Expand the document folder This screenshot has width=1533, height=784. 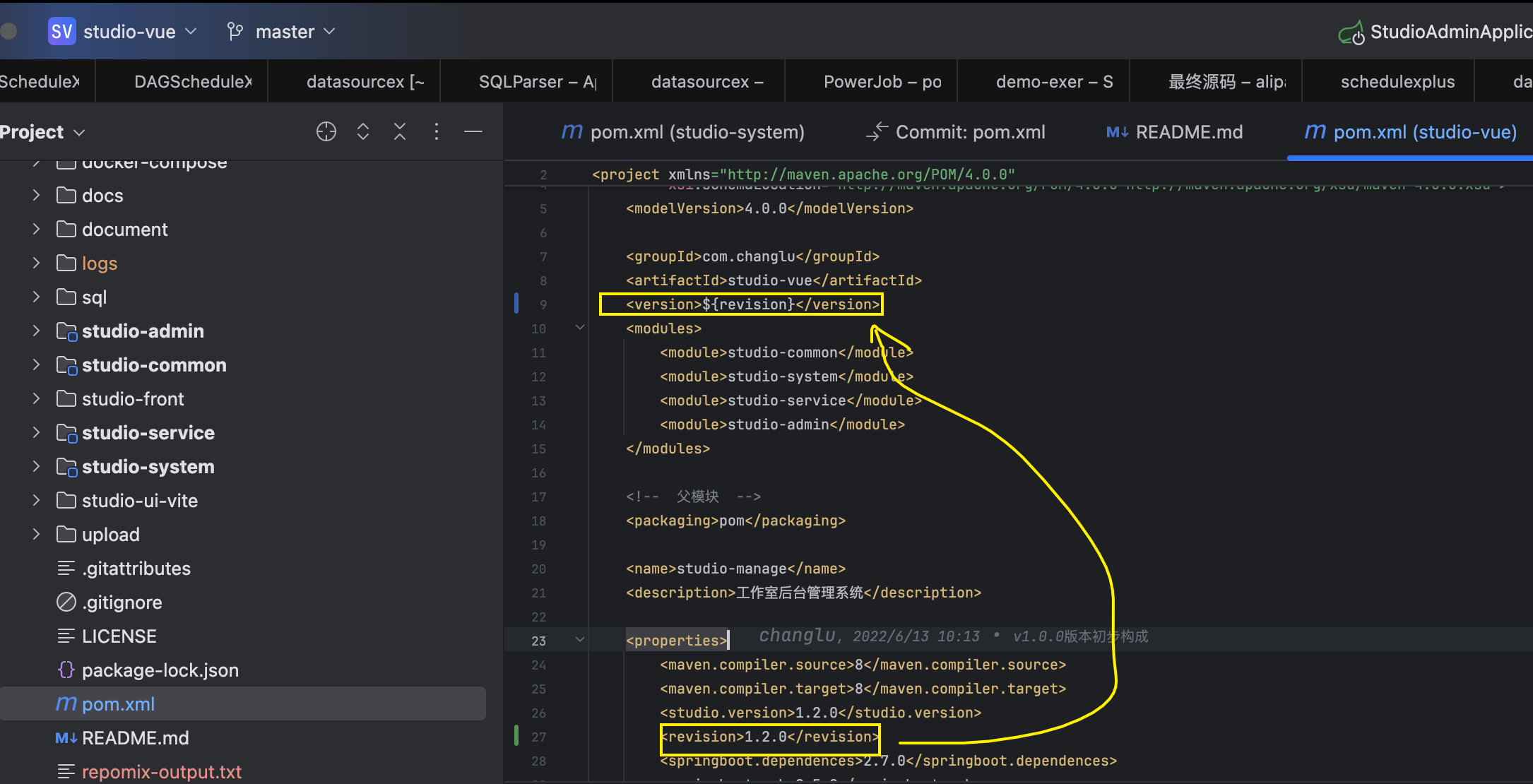pos(37,229)
